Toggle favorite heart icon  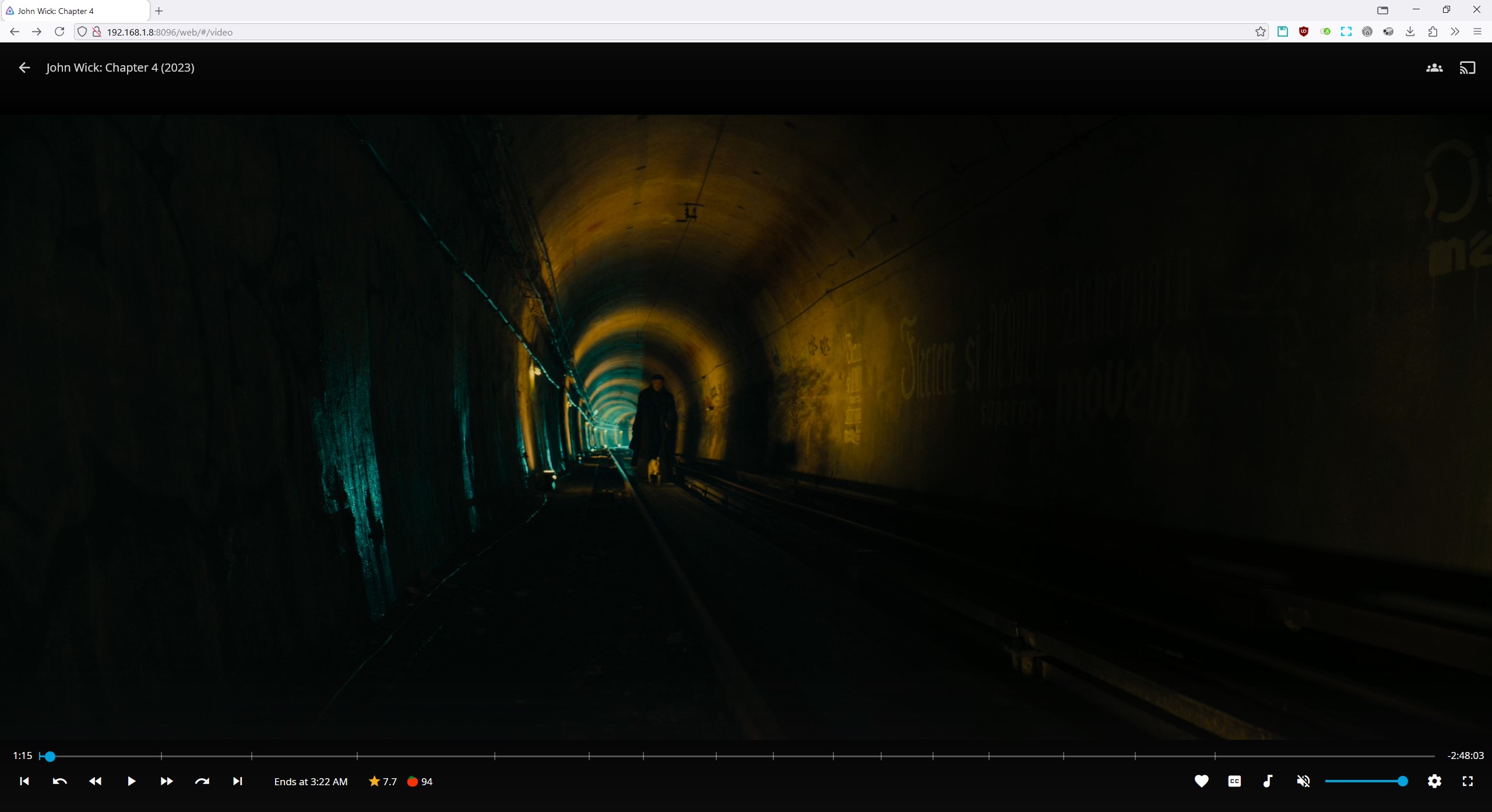click(x=1201, y=781)
